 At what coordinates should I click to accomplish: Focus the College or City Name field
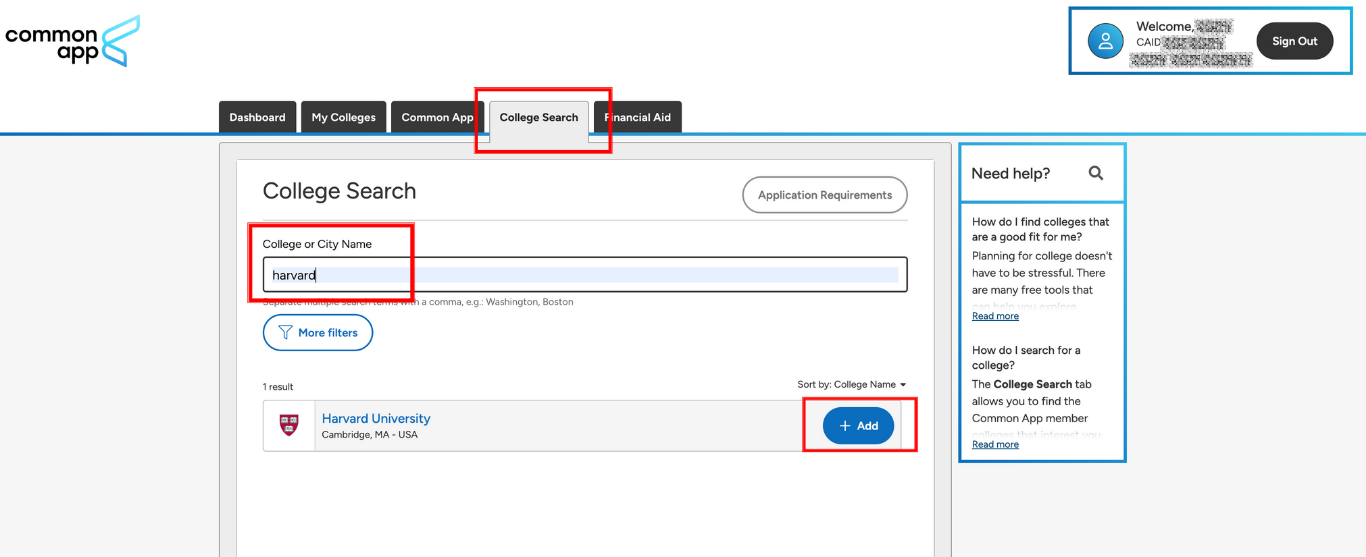pyautogui.click(x=585, y=275)
